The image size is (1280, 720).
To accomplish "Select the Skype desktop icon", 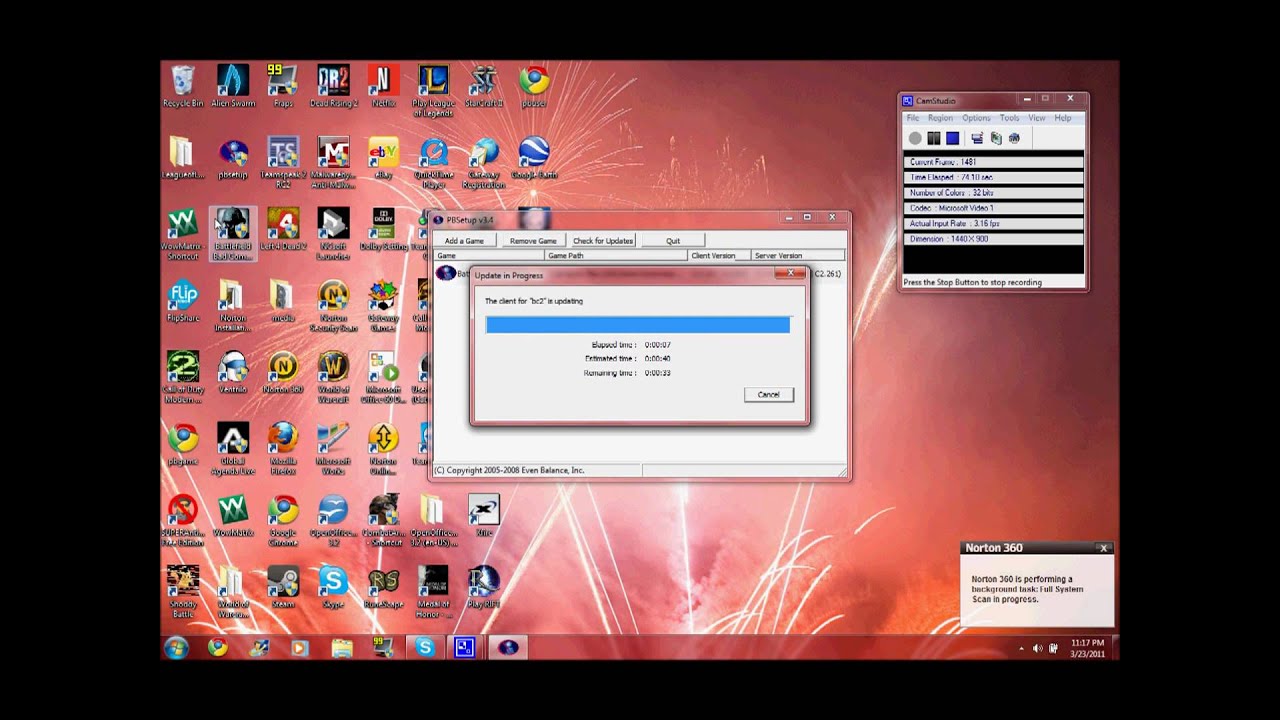I will coord(333,588).
